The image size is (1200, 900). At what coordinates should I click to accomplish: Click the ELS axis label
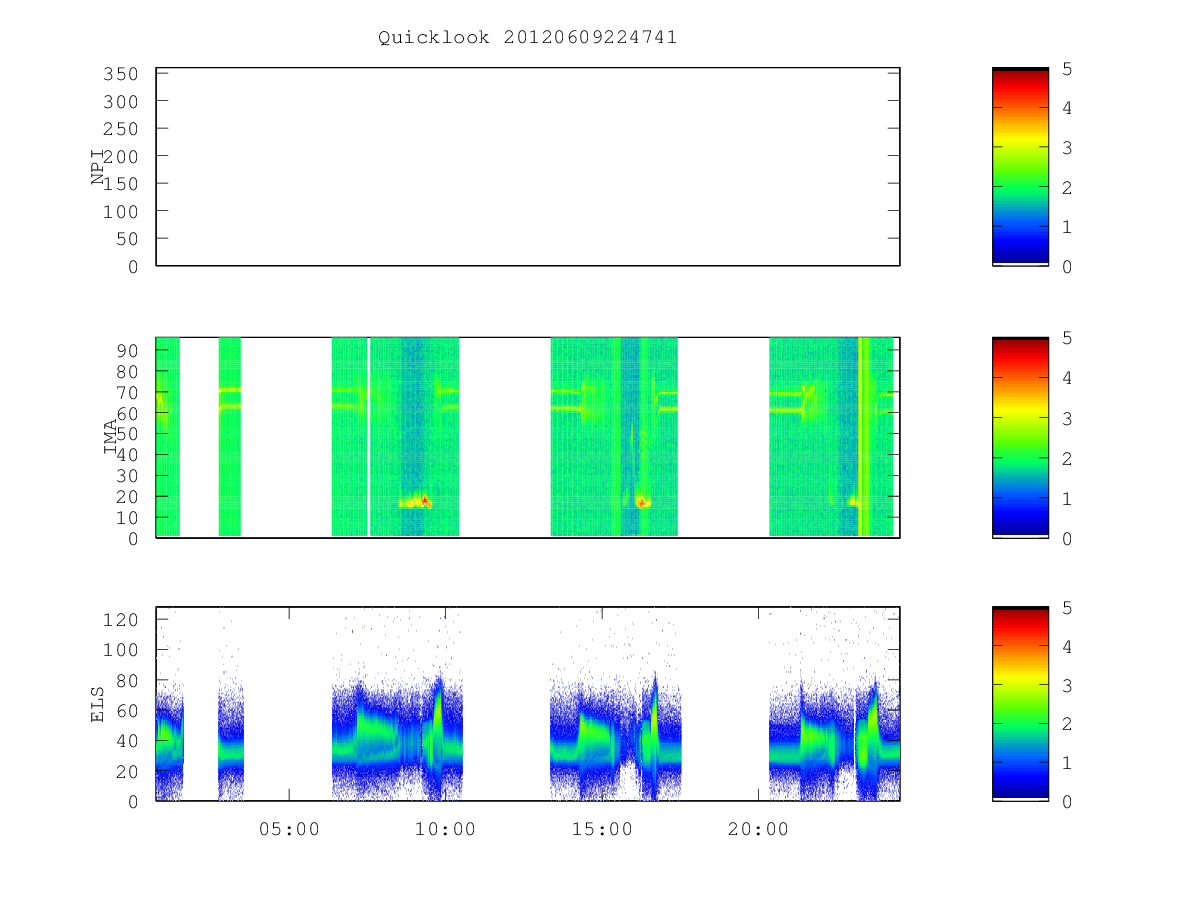(98, 704)
